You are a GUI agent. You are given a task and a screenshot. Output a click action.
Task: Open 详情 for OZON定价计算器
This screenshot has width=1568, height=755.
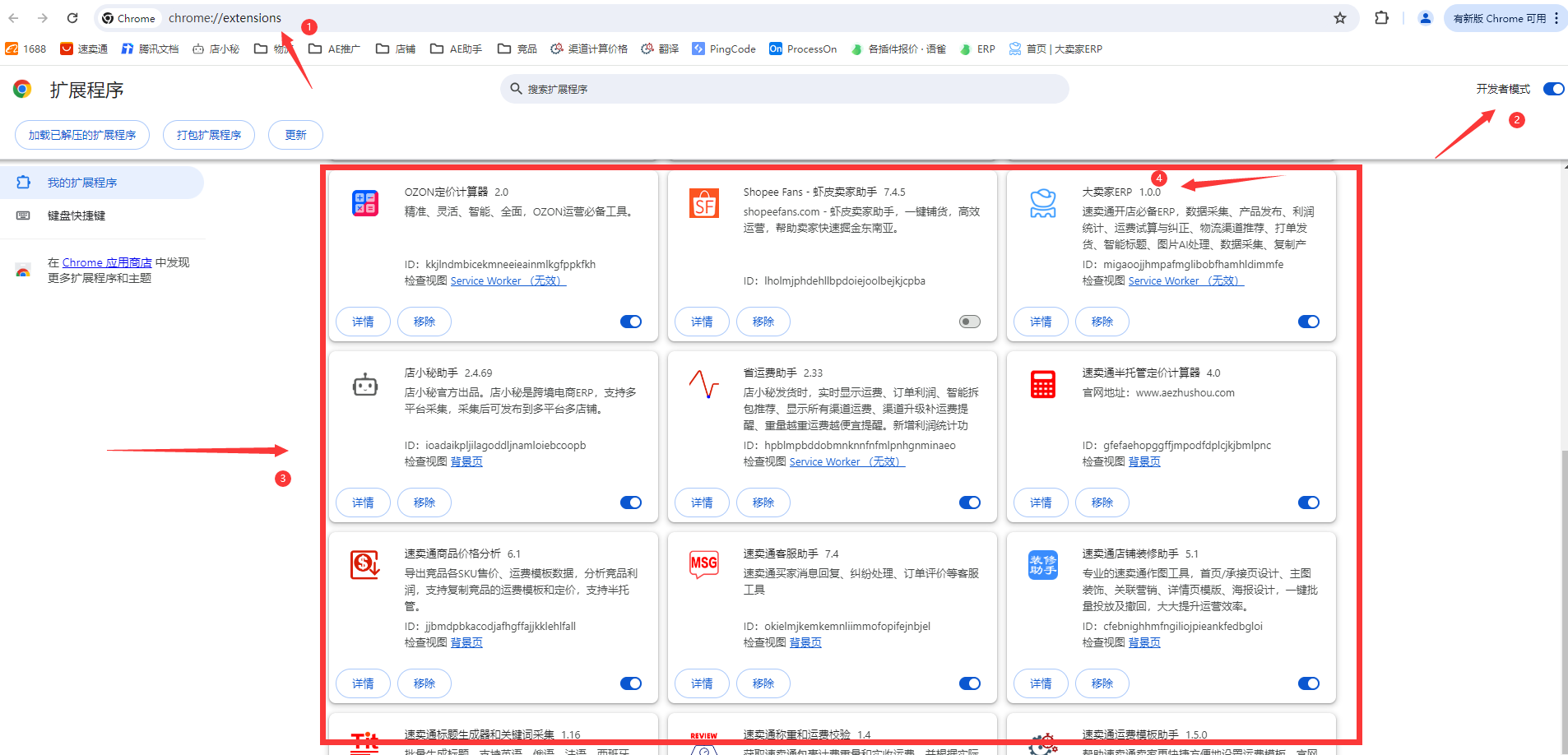[363, 322]
